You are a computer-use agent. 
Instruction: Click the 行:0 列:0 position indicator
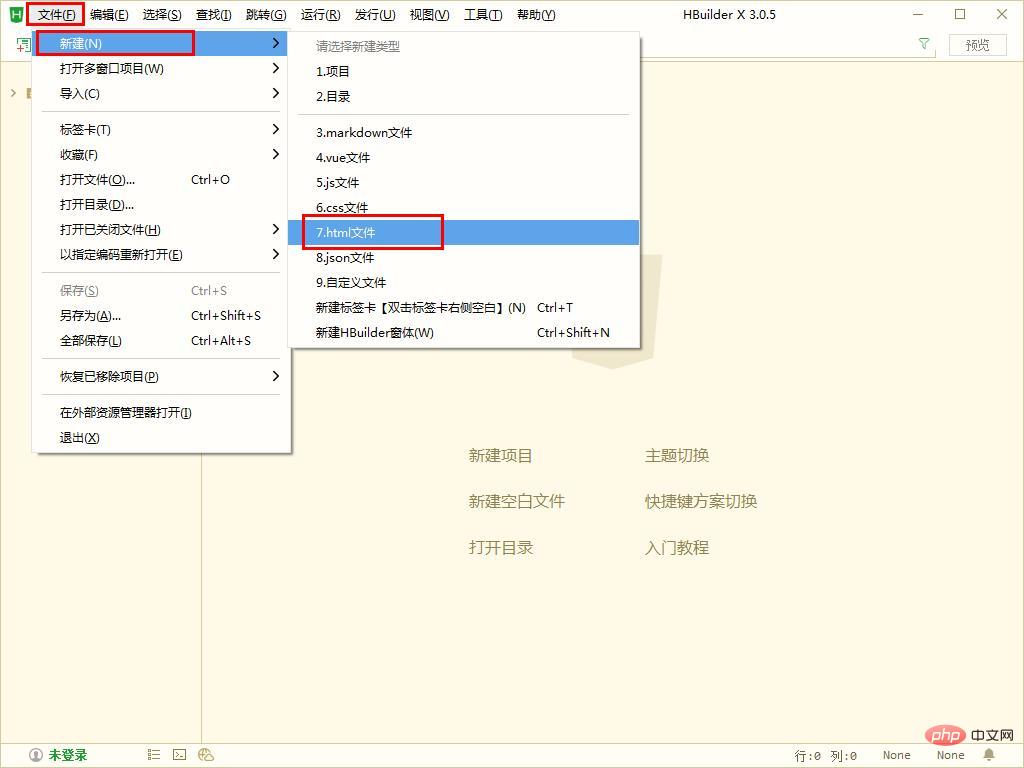coord(825,756)
